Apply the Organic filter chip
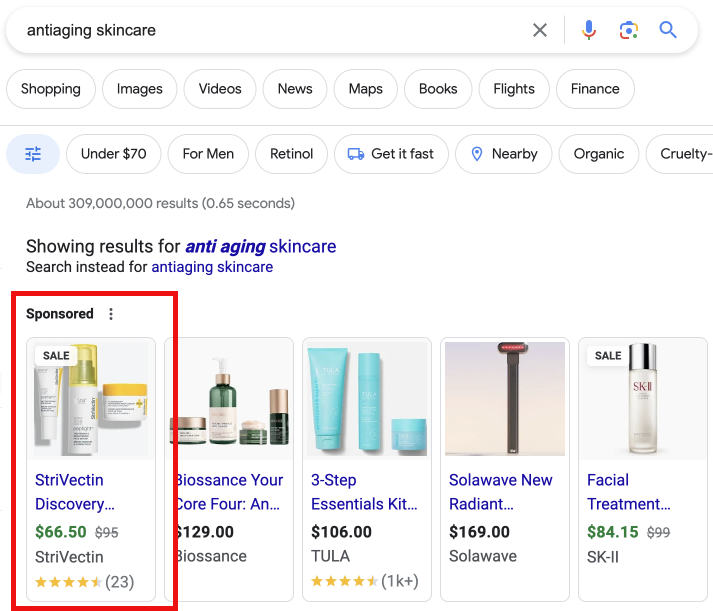The height and width of the screenshot is (611, 713). pos(599,154)
